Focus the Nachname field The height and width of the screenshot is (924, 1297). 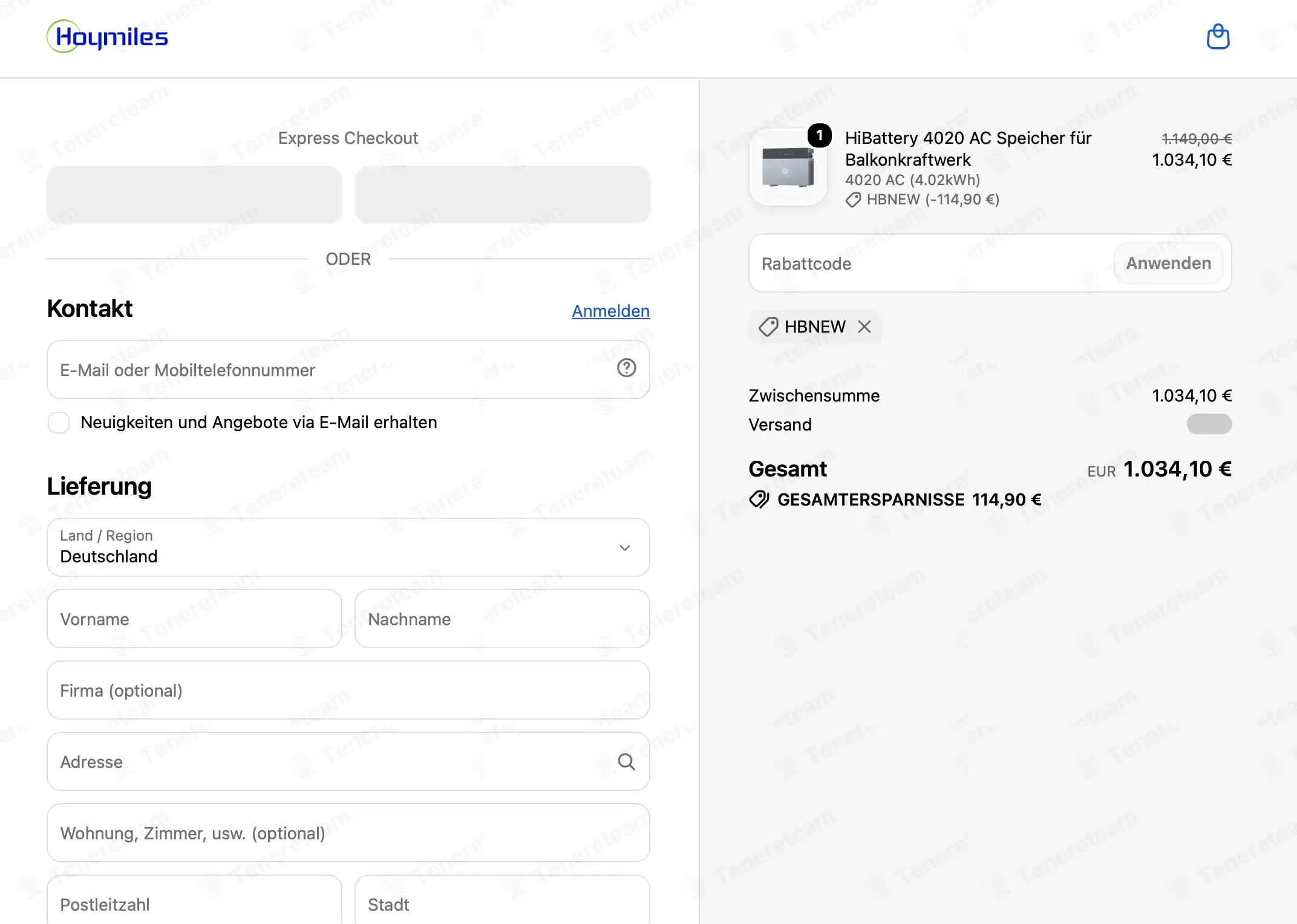coord(502,619)
